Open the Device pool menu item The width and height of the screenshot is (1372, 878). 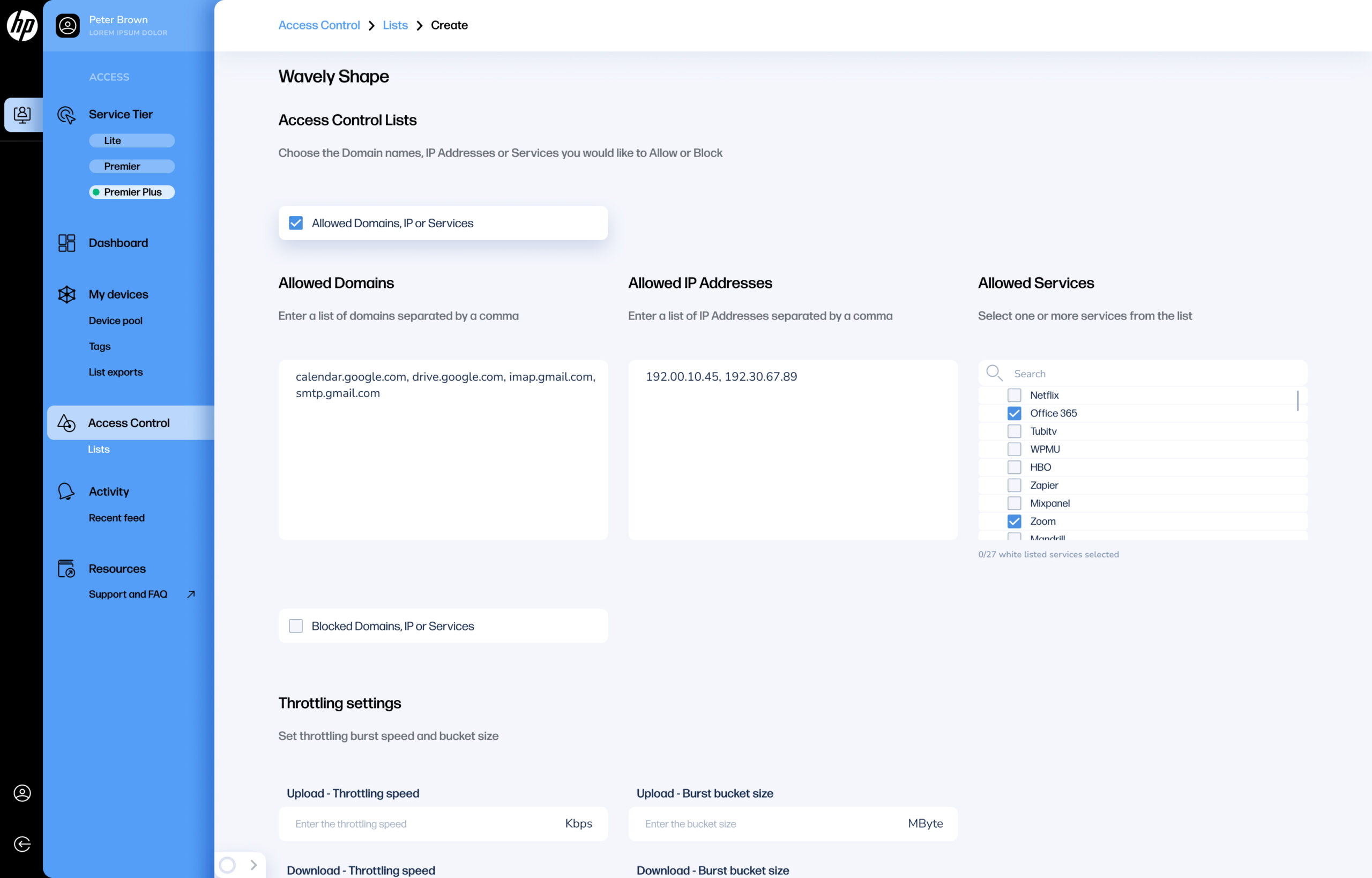point(115,321)
